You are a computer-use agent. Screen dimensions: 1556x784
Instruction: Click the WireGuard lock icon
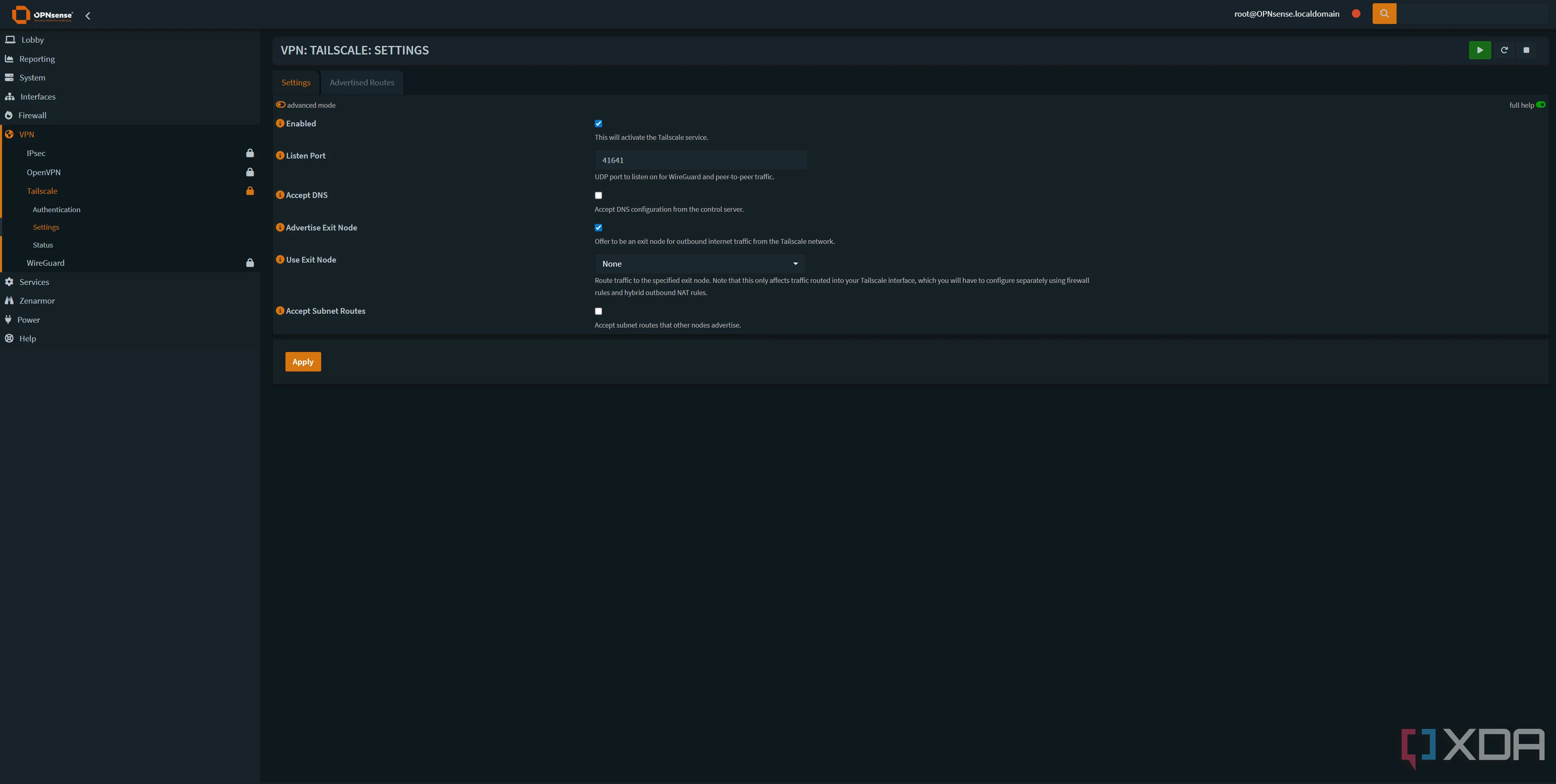pos(250,263)
